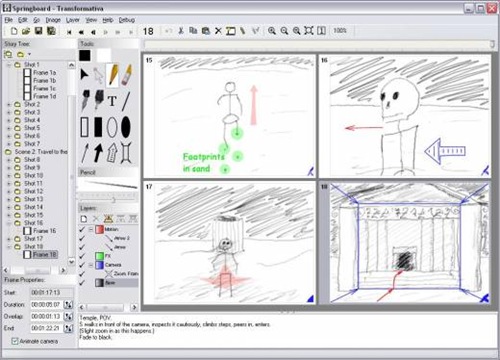
Task: Open the folder icon dropdown arrow
Action: (29, 54)
